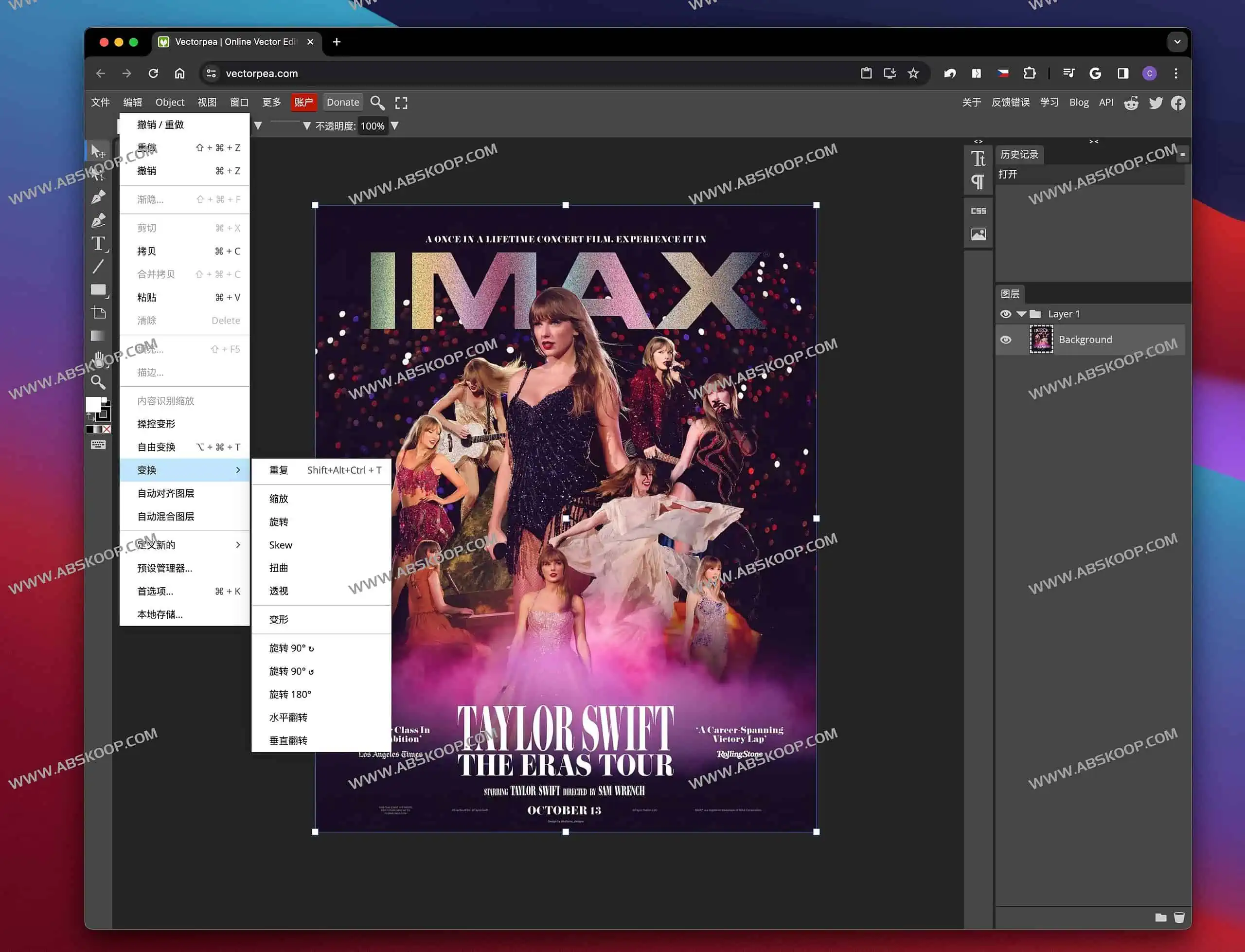1245x952 pixels.
Task: Open the Blog link
Action: click(x=1079, y=102)
